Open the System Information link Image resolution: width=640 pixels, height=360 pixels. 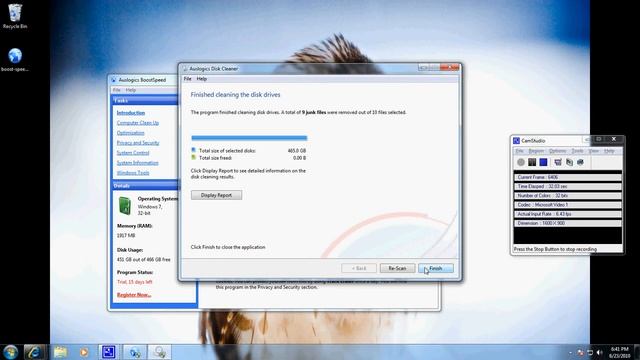(x=138, y=163)
